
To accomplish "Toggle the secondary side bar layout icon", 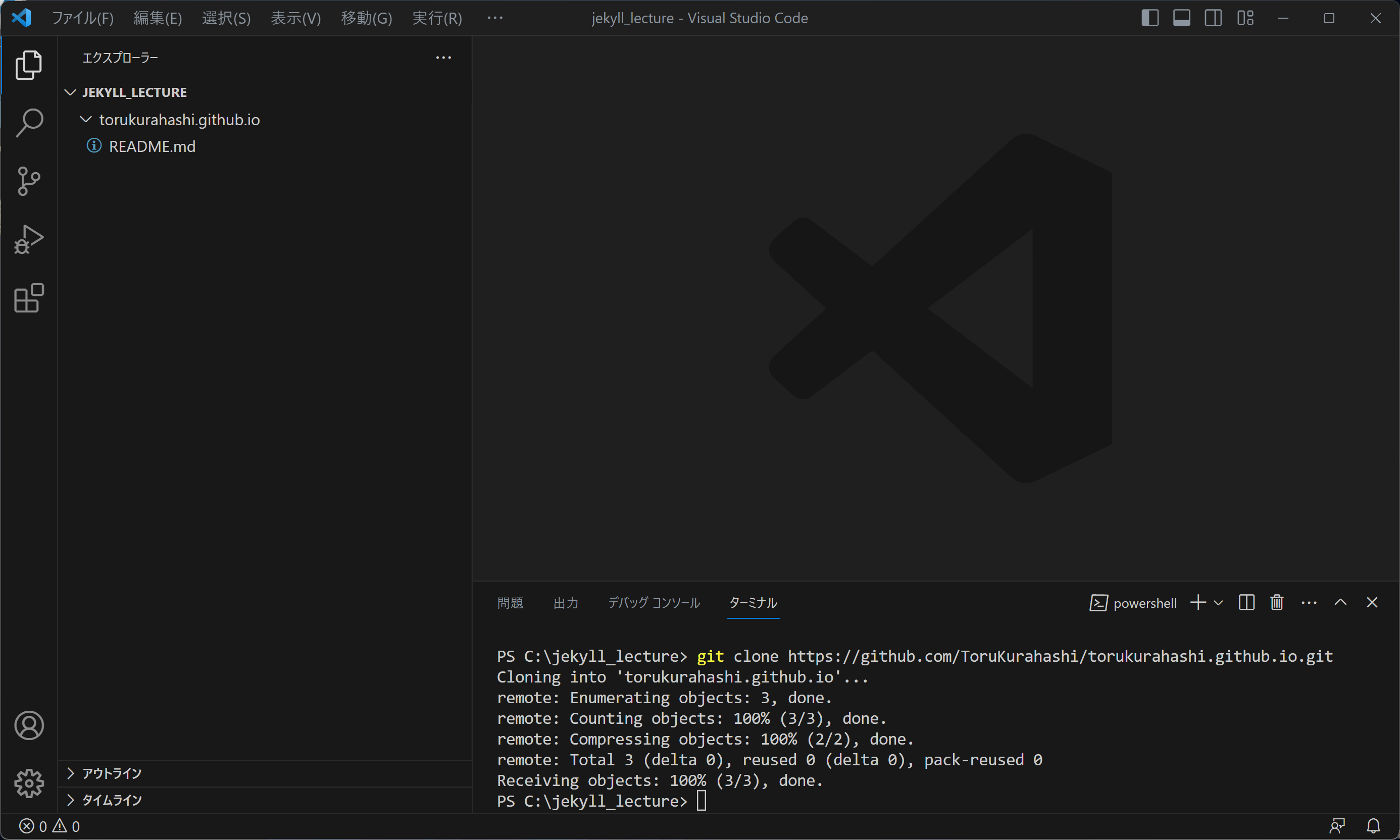I will pyautogui.click(x=1213, y=18).
